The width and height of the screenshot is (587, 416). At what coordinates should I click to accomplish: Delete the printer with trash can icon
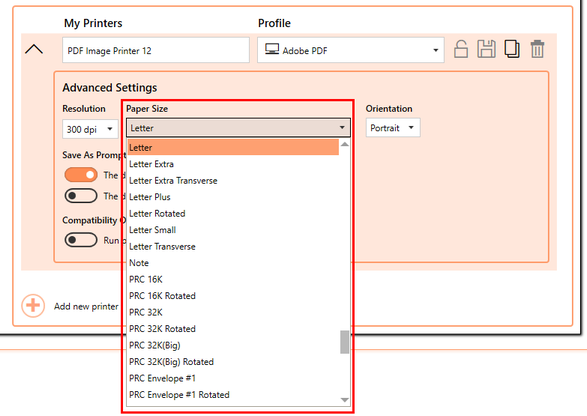[537, 49]
